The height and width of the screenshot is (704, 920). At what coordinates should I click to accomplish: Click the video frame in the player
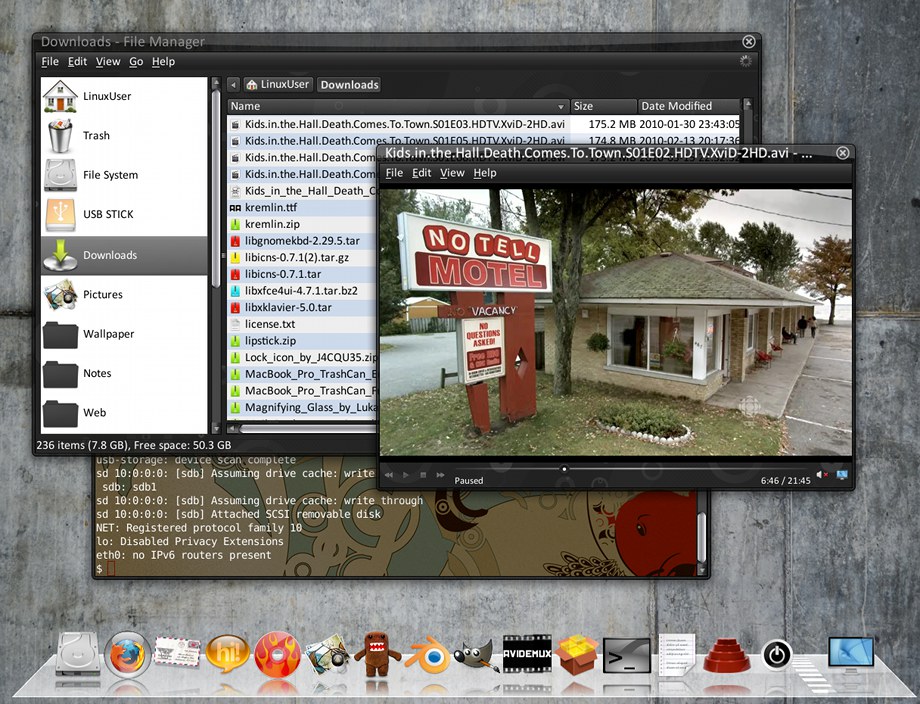(615, 321)
